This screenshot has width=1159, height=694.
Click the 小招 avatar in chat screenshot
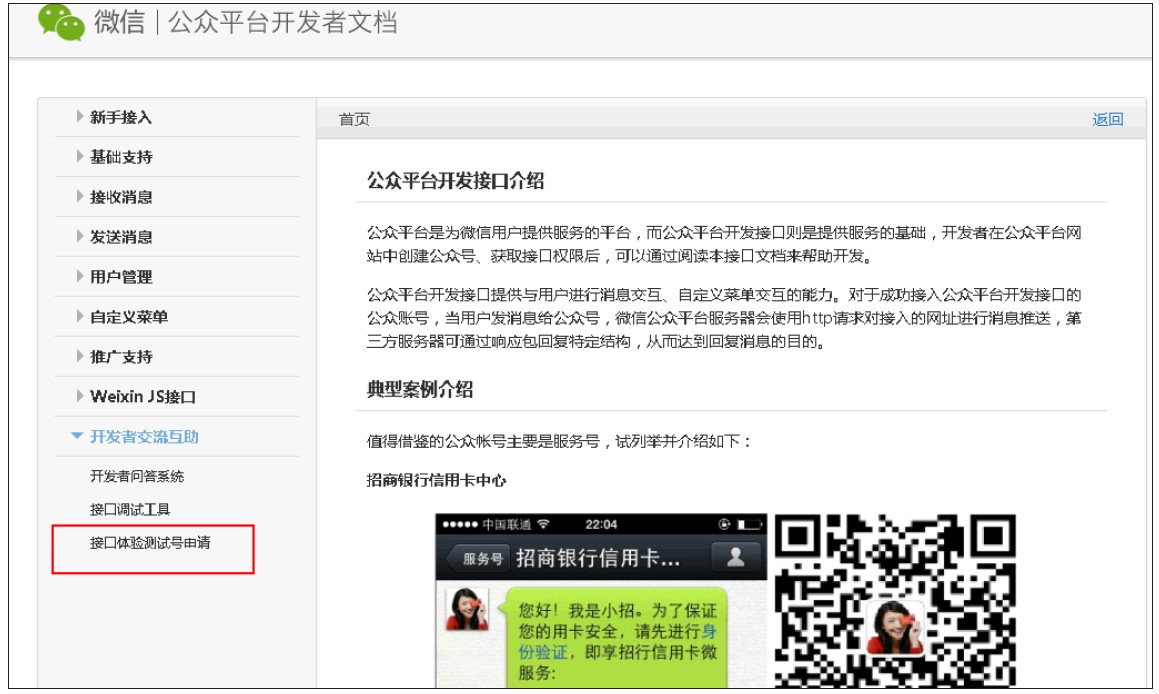466,609
